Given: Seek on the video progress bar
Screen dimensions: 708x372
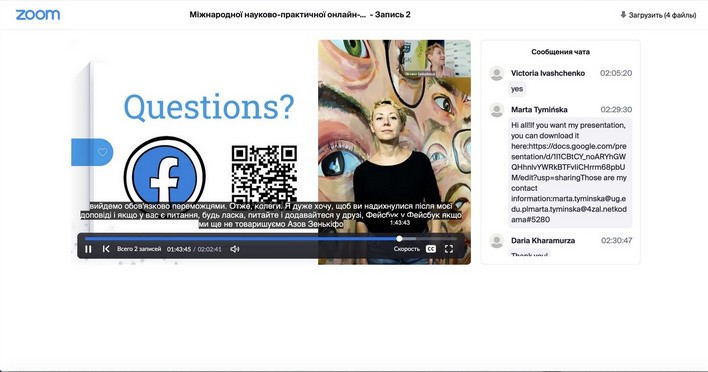Looking at the screenshot, I should (x=271, y=238).
